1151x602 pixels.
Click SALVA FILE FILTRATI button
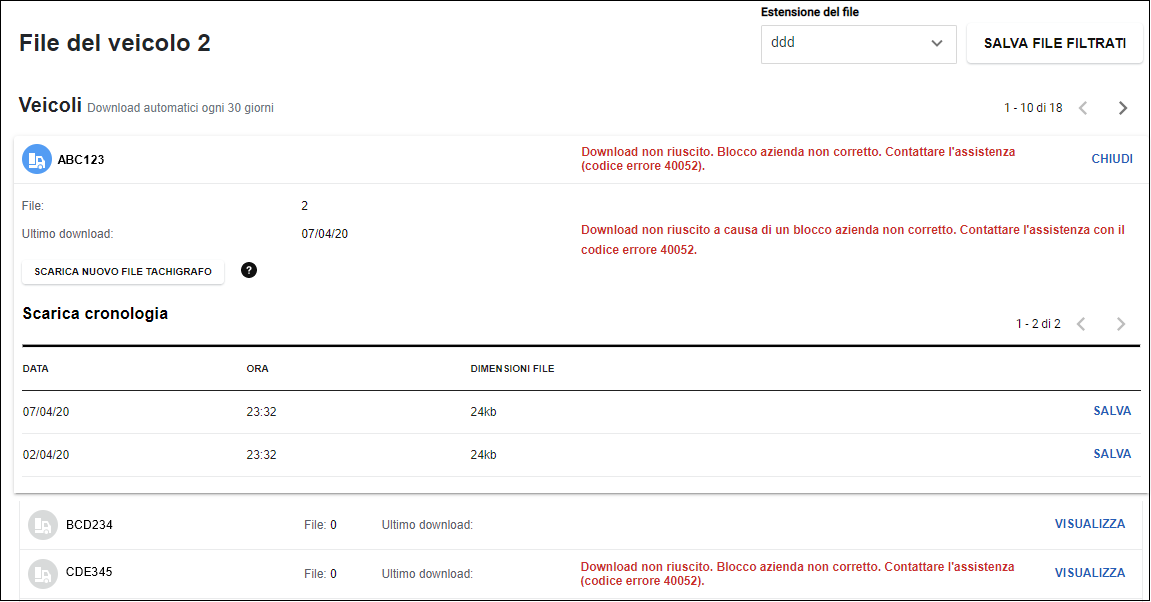click(1054, 44)
